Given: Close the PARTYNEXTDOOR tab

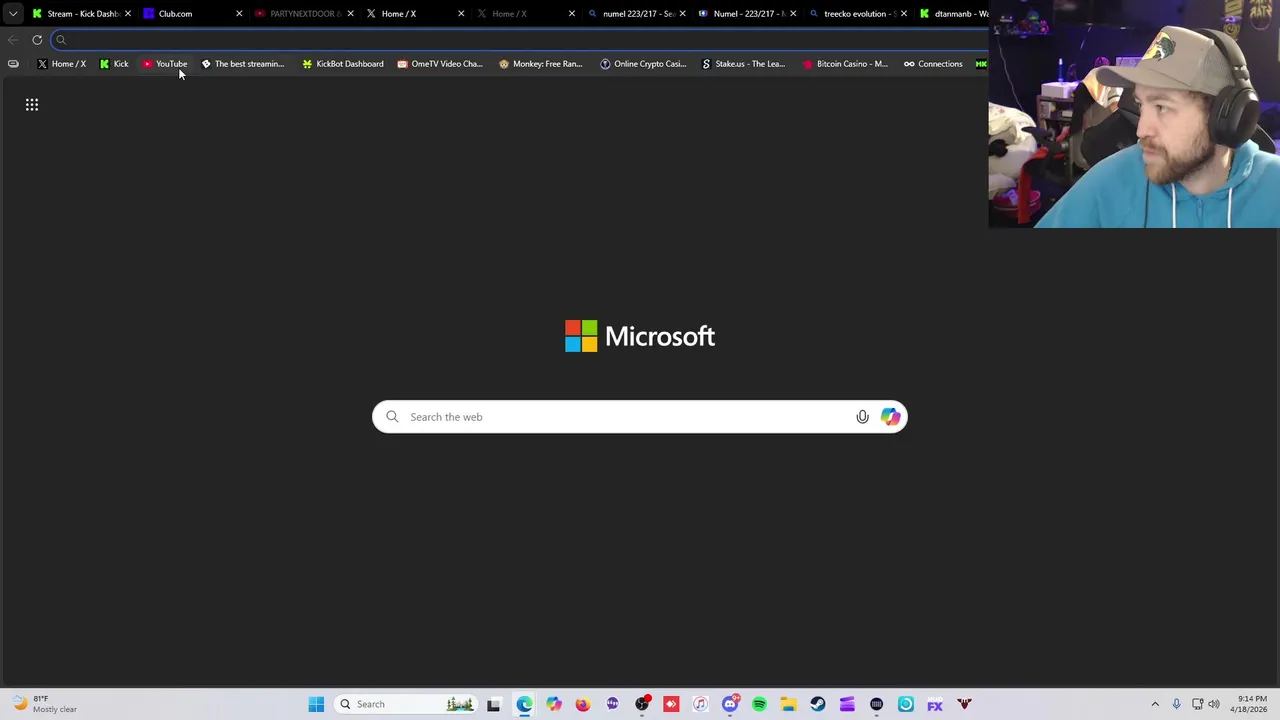Looking at the screenshot, I should coord(350,14).
